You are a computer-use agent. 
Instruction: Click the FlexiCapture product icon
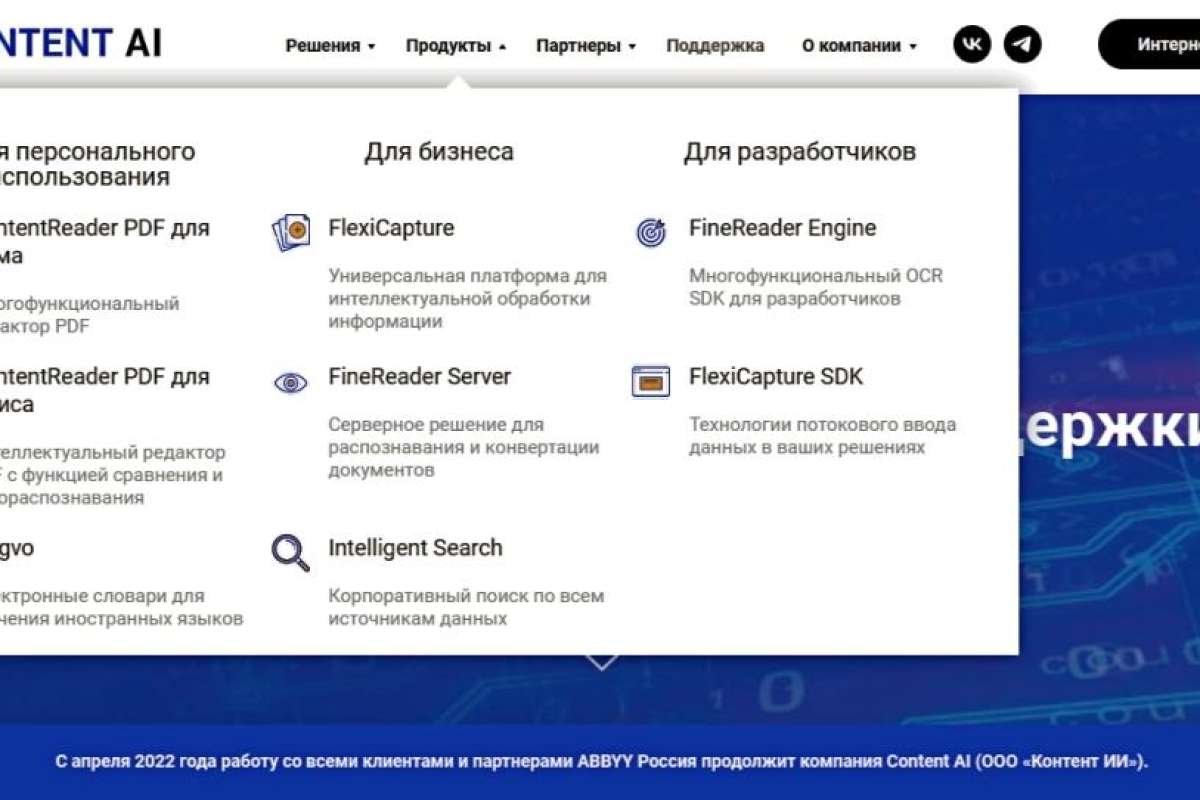(291, 232)
